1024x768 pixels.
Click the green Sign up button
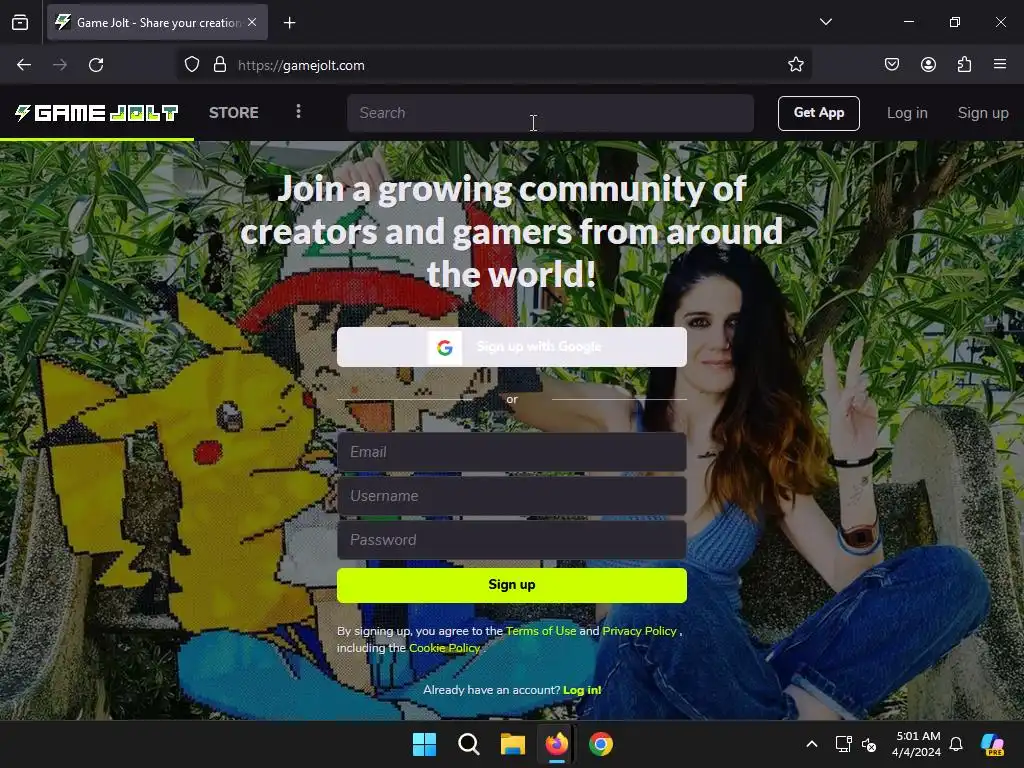coord(512,585)
